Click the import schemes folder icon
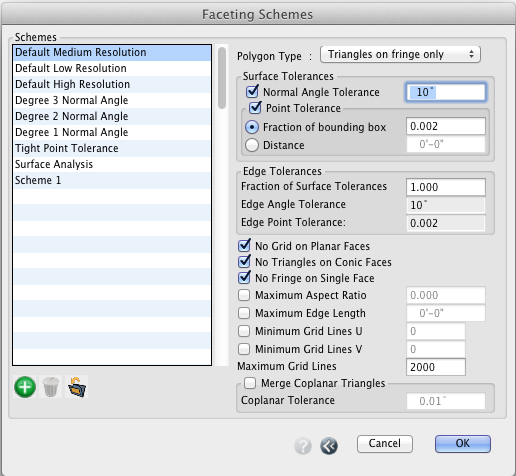This screenshot has width=516, height=476. pyautogui.click(x=77, y=387)
